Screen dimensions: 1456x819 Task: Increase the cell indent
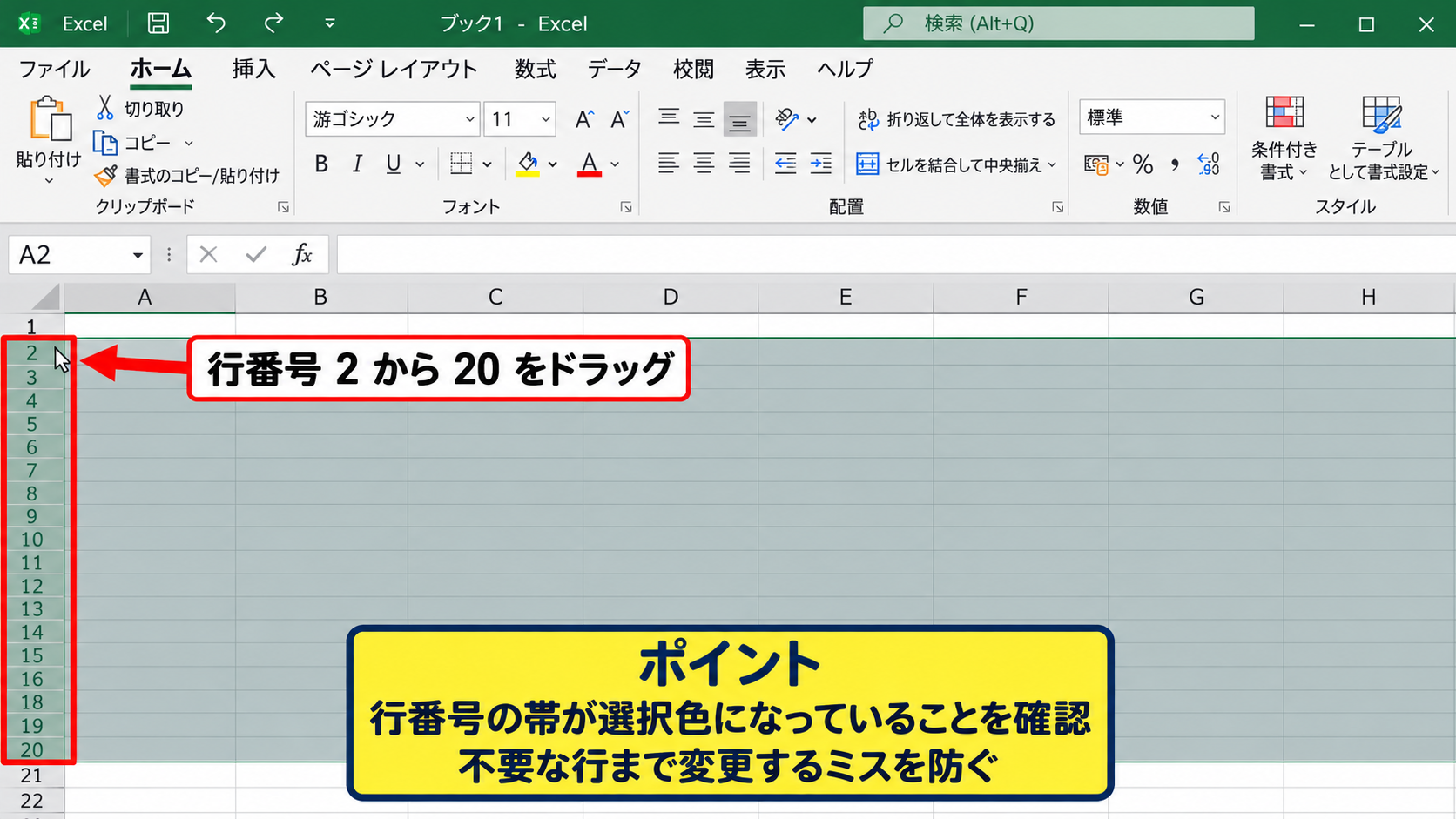pos(820,163)
